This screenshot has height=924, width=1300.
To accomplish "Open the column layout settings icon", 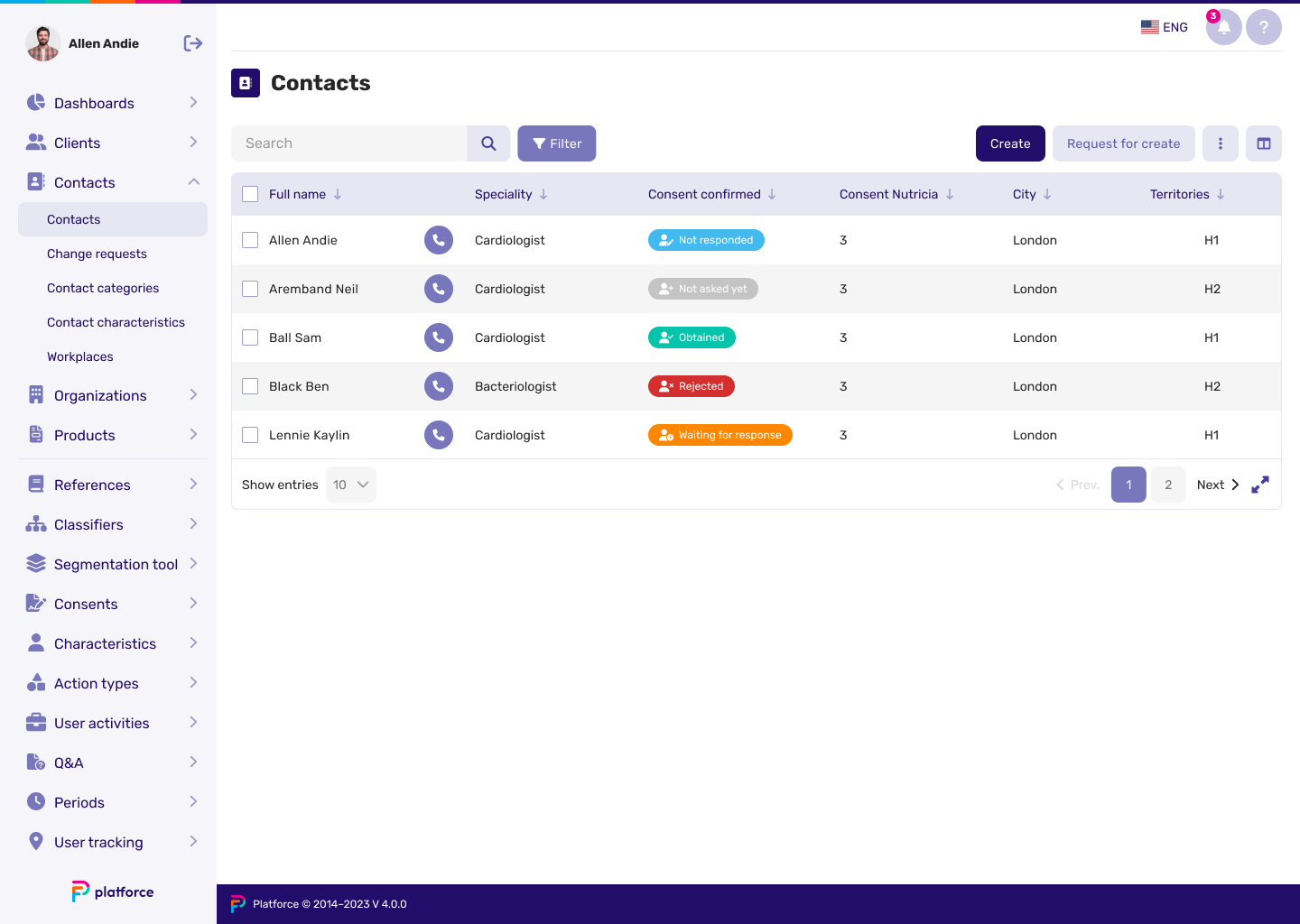I will (x=1264, y=143).
